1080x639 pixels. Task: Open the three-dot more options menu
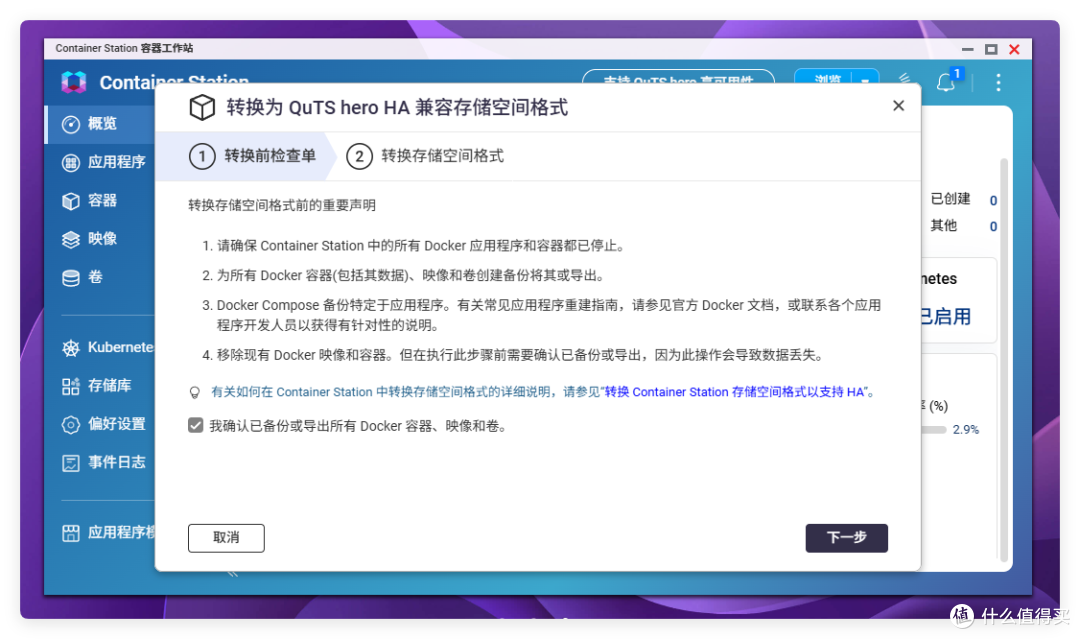tap(998, 83)
